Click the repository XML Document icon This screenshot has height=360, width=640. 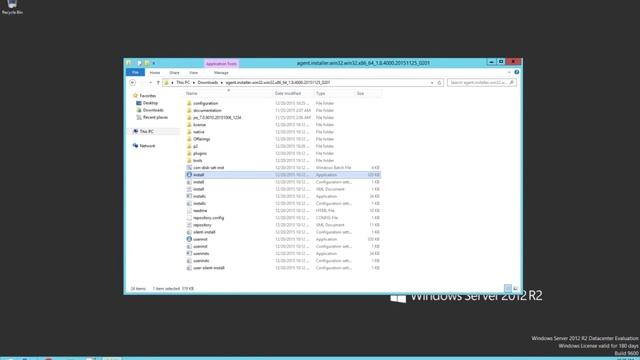(x=189, y=225)
